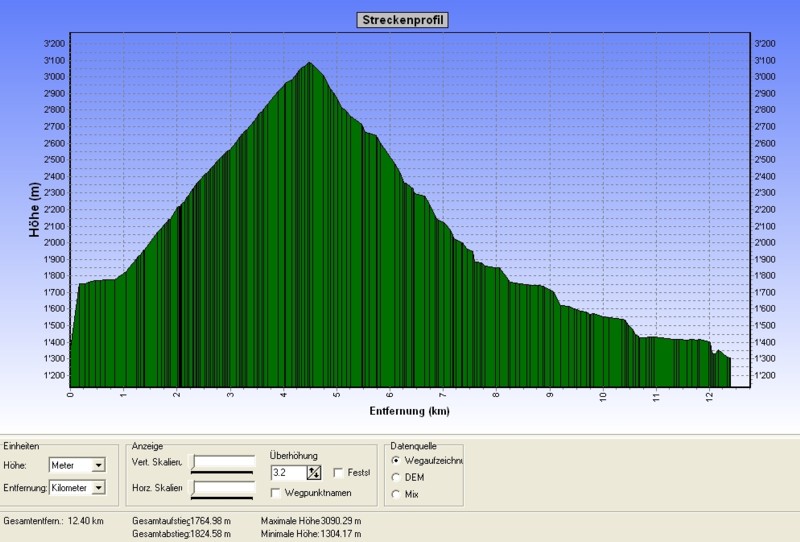Viewport: 800px width, 542px height.
Task: Click the Streckenprofil title button
Action: pyautogui.click(x=402, y=20)
